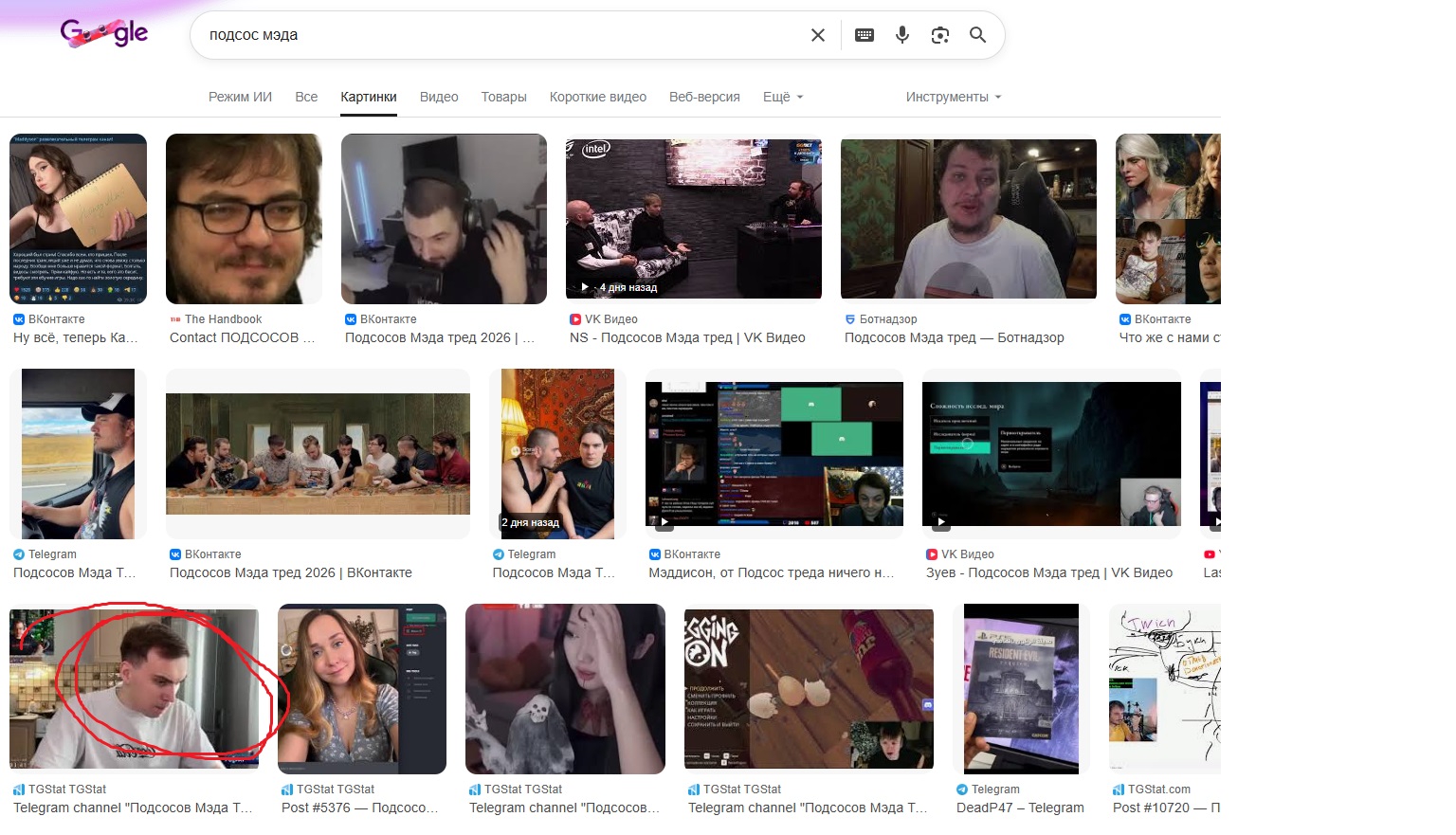Open The Handbook image of man in glasses
The height and width of the screenshot is (835, 1456).
(x=244, y=219)
